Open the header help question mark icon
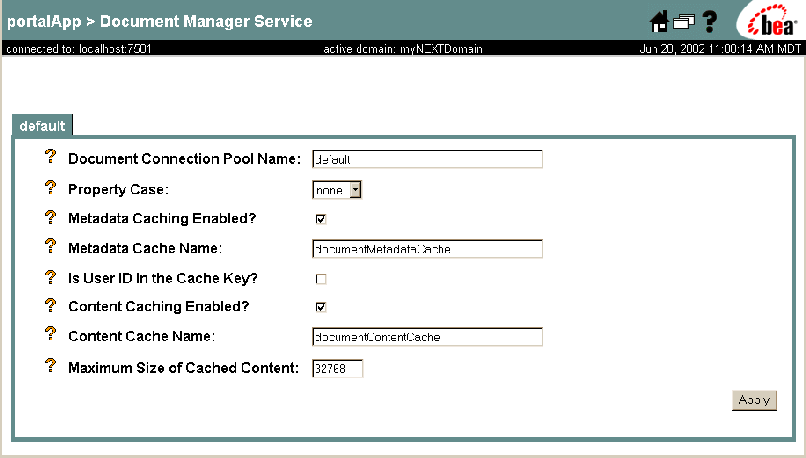The height and width of the screenshot is (458, 806). coord(710,22)
